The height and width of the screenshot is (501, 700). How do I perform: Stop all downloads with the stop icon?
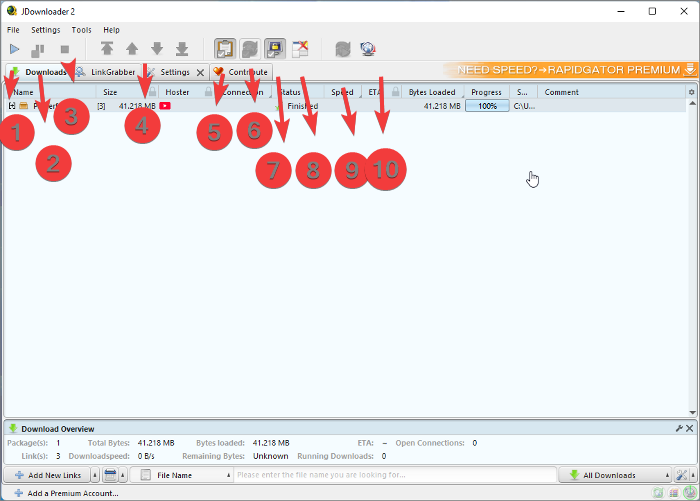pos(65,49)
